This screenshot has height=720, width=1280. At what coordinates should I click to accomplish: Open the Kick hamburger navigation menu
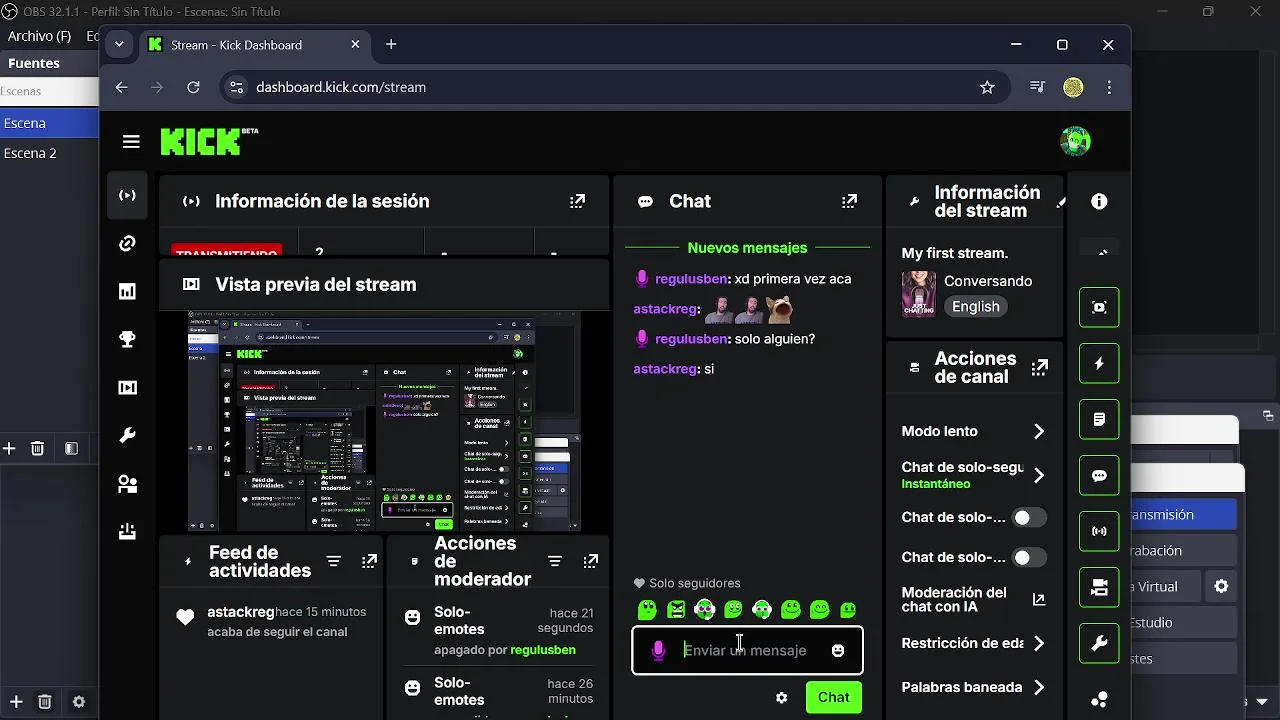click(131, 141)
